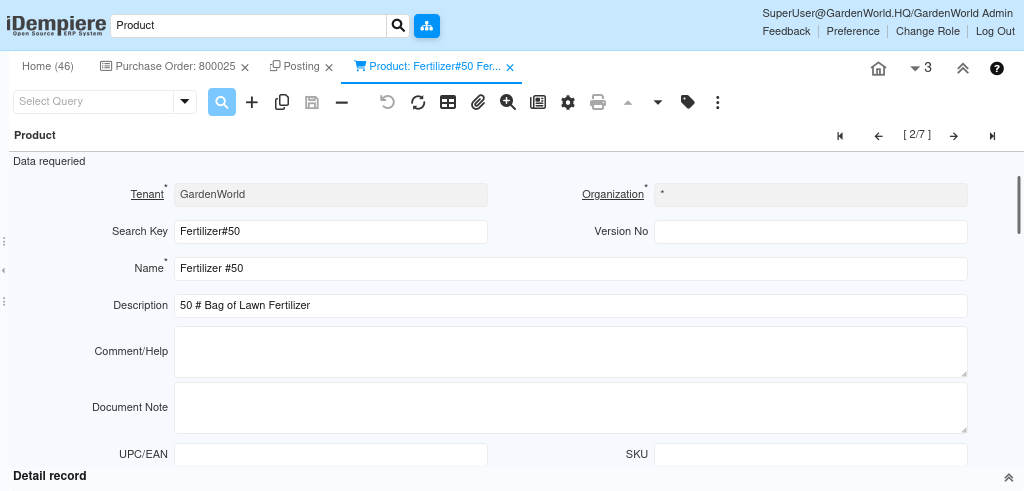Screen dimensions: 1024x491
Task: Click the Process gear icon
Action: pos(568,102)
